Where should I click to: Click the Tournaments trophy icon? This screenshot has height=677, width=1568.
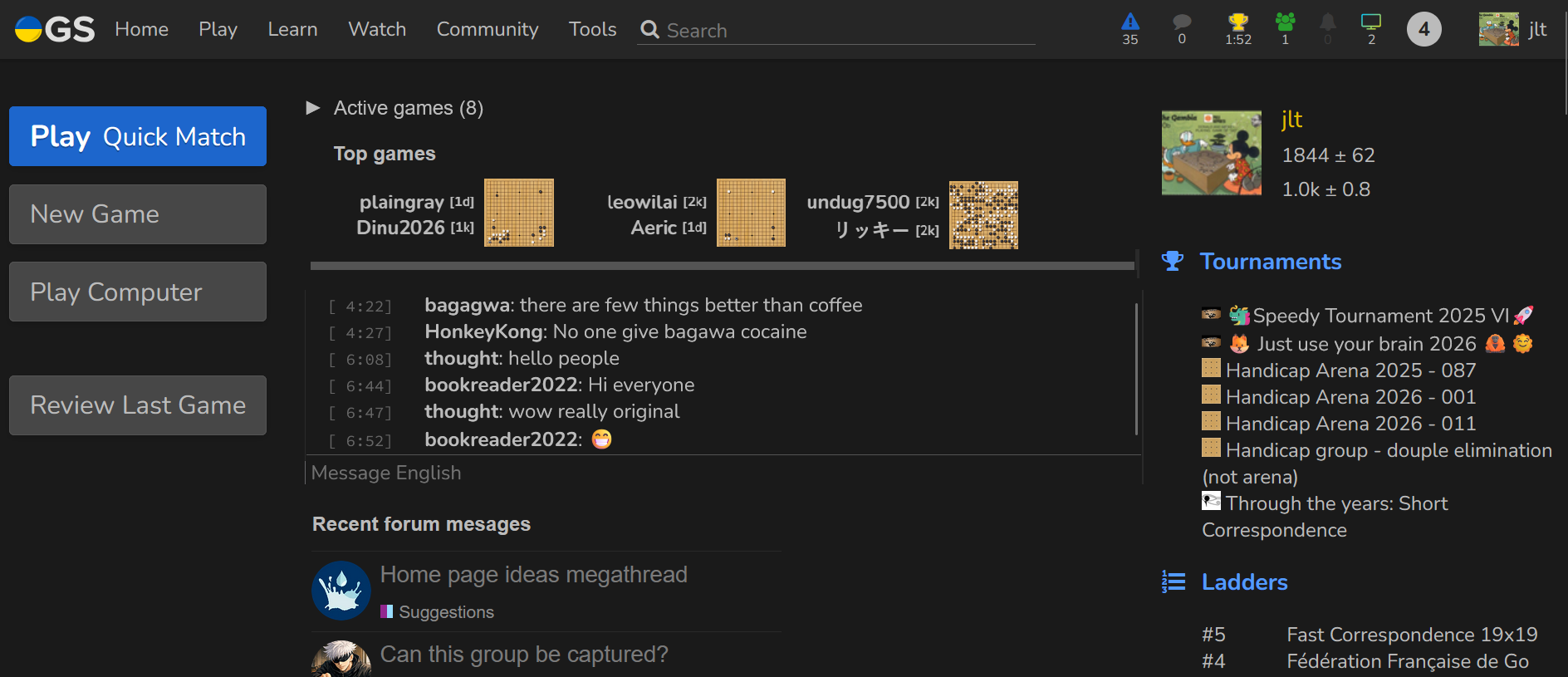tap(1173, 262)
